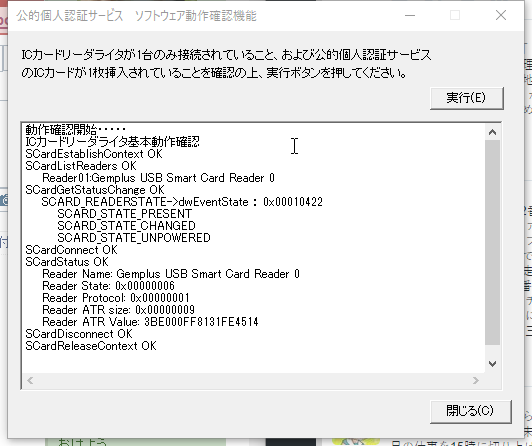Screen dimensions: 532x446
Task: Click the 実行(E) button
Action: point(467,98)
